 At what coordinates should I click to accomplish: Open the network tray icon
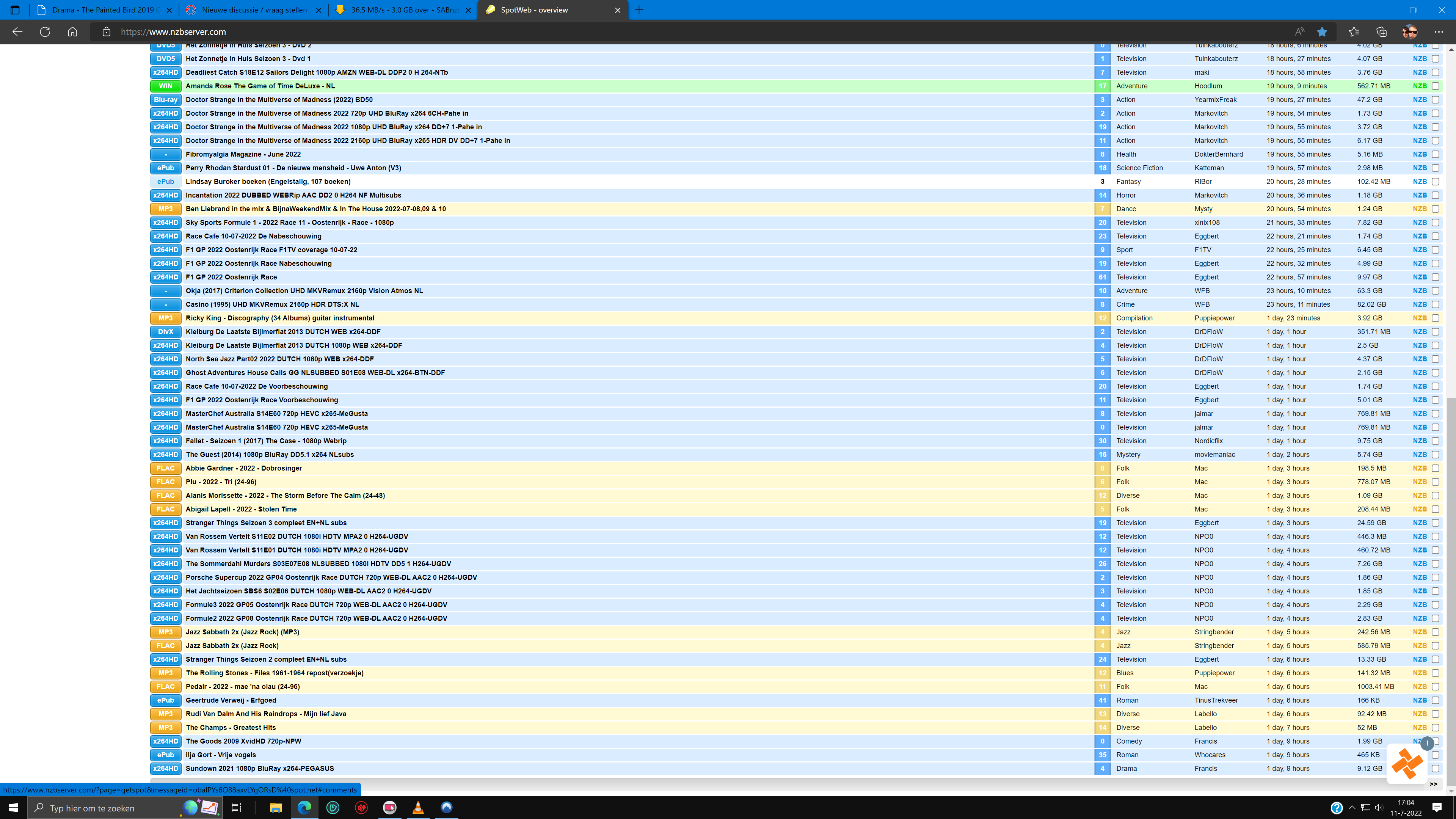coord(1365,808)
